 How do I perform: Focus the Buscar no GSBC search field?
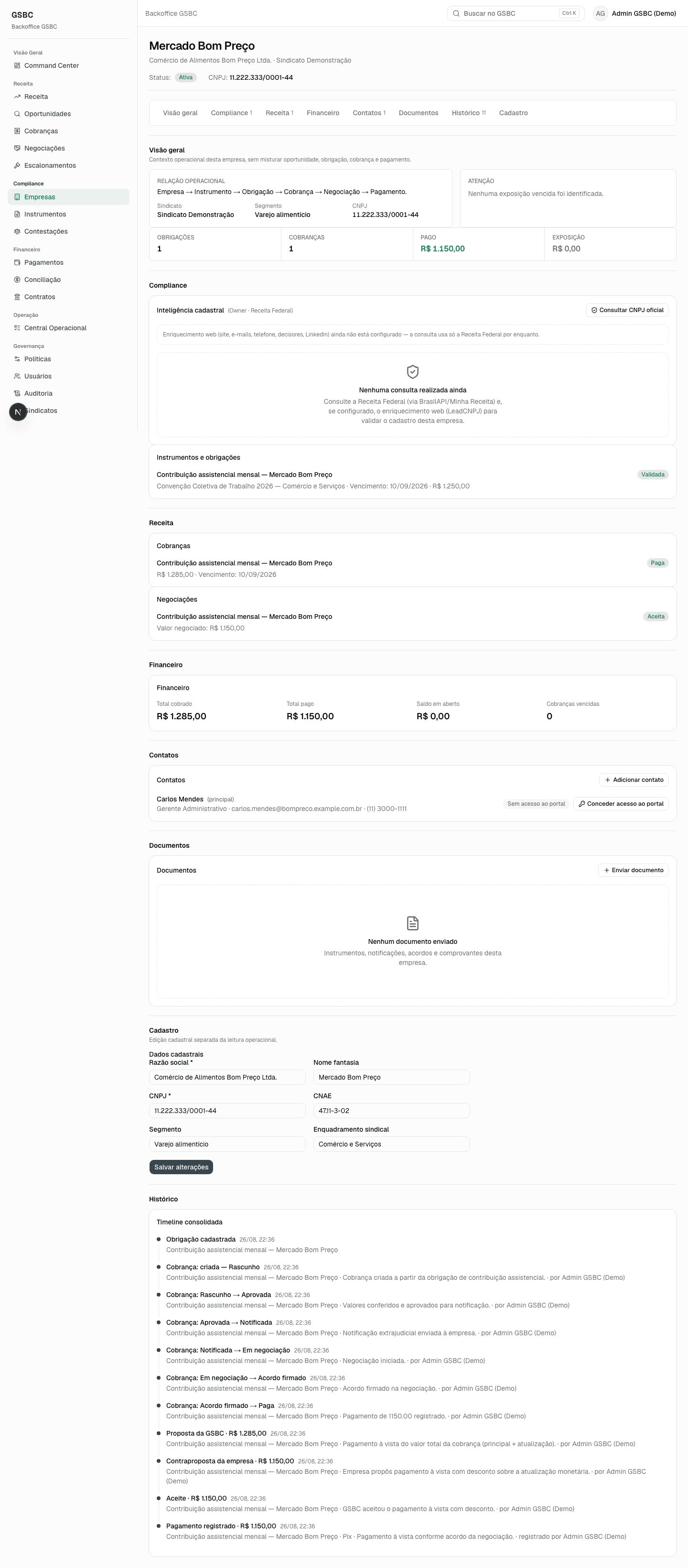pyautogui.click(x=516, y=13)
